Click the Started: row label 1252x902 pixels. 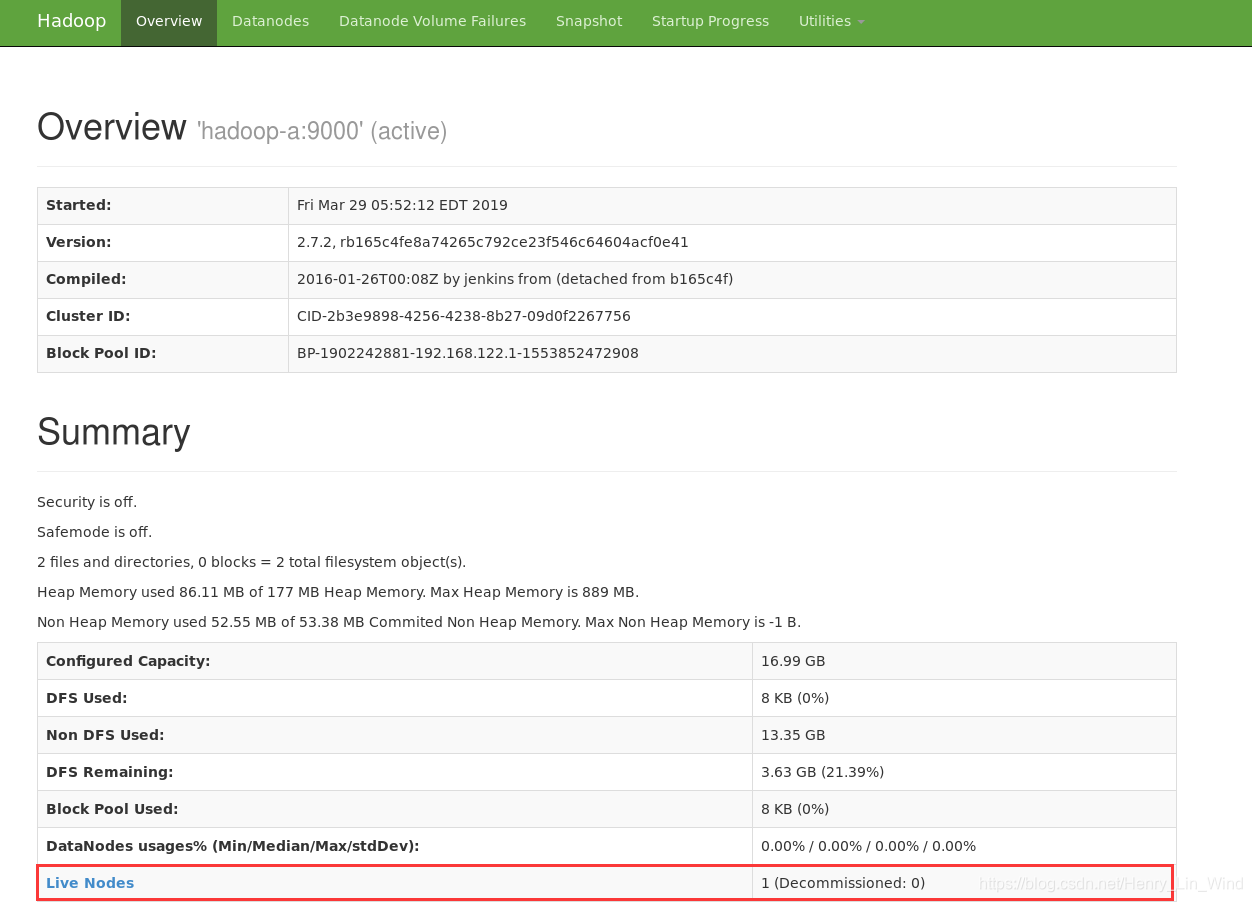click(x=78, y=205)
